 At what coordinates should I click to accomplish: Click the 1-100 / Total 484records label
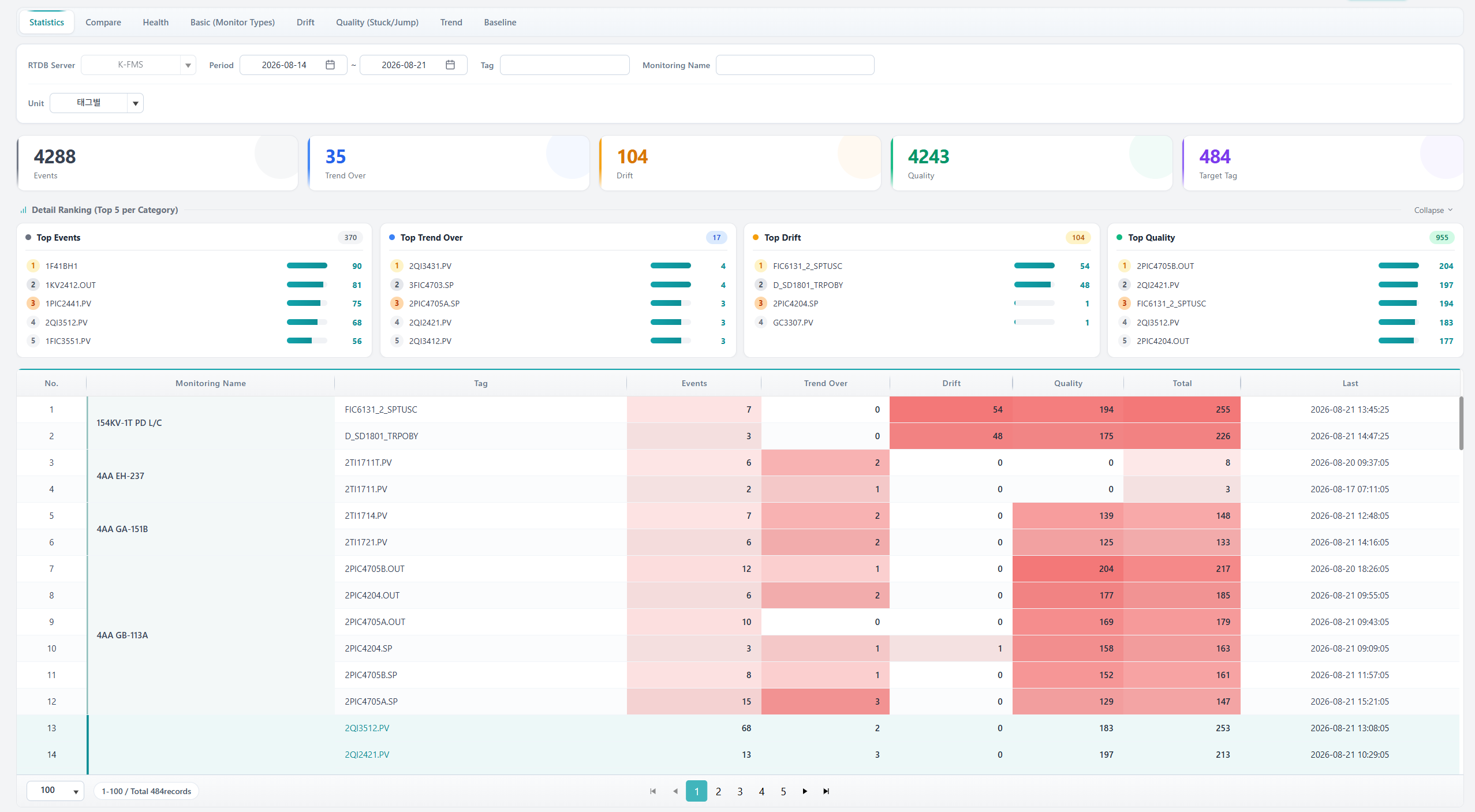(x=147, y=791)
